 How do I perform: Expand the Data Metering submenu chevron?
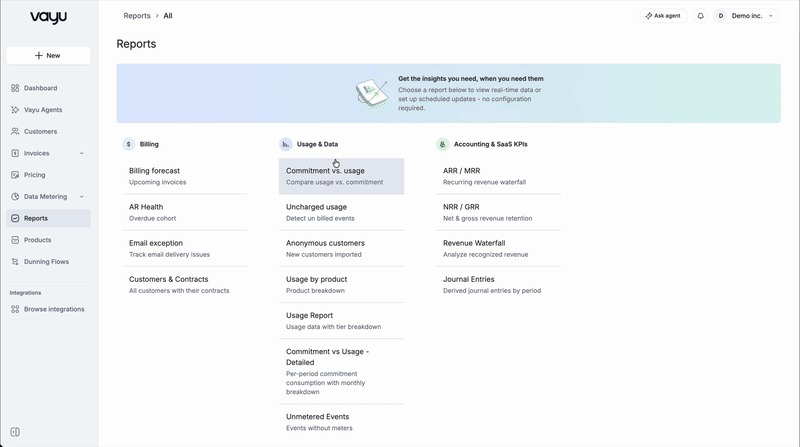tap(82, 196)
